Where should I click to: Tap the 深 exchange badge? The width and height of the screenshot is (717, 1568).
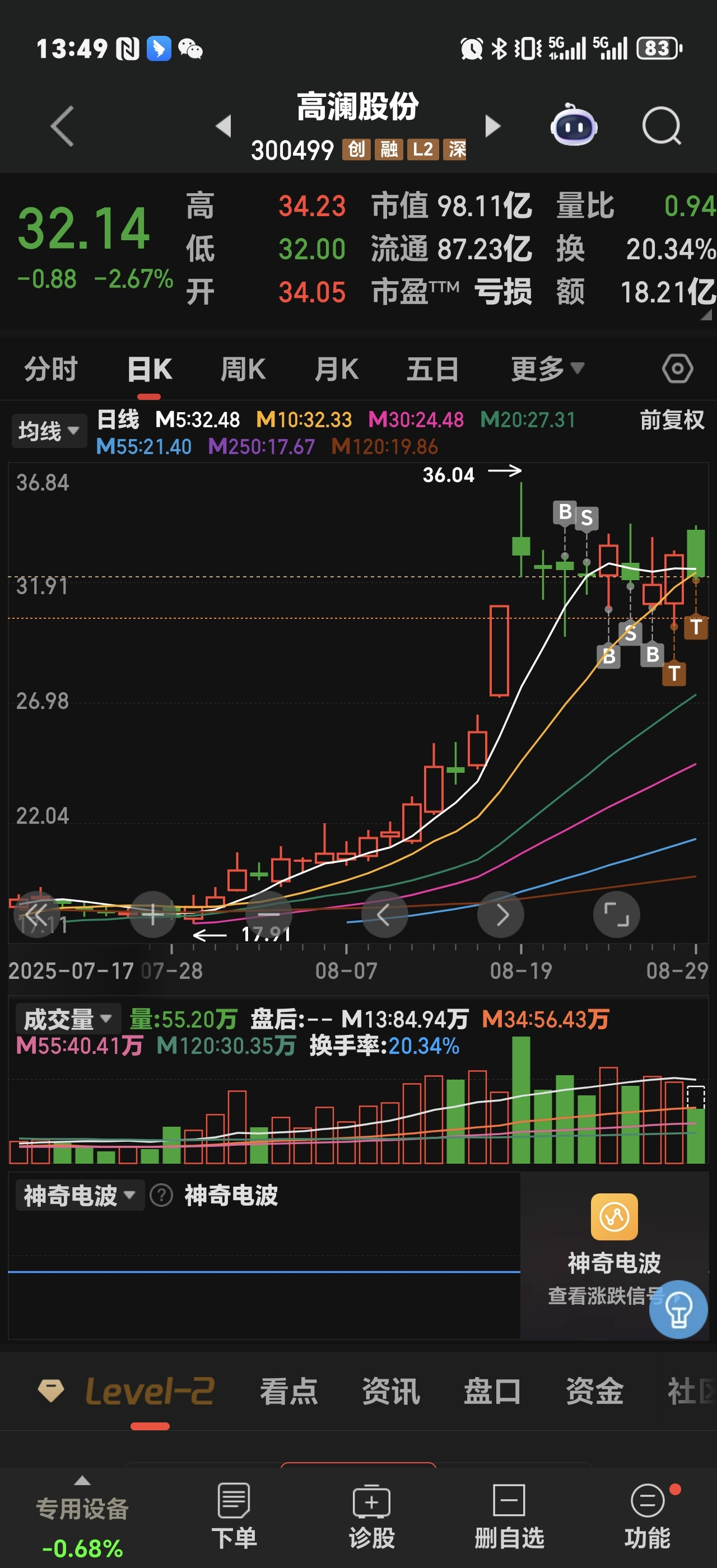click(456, 149)
